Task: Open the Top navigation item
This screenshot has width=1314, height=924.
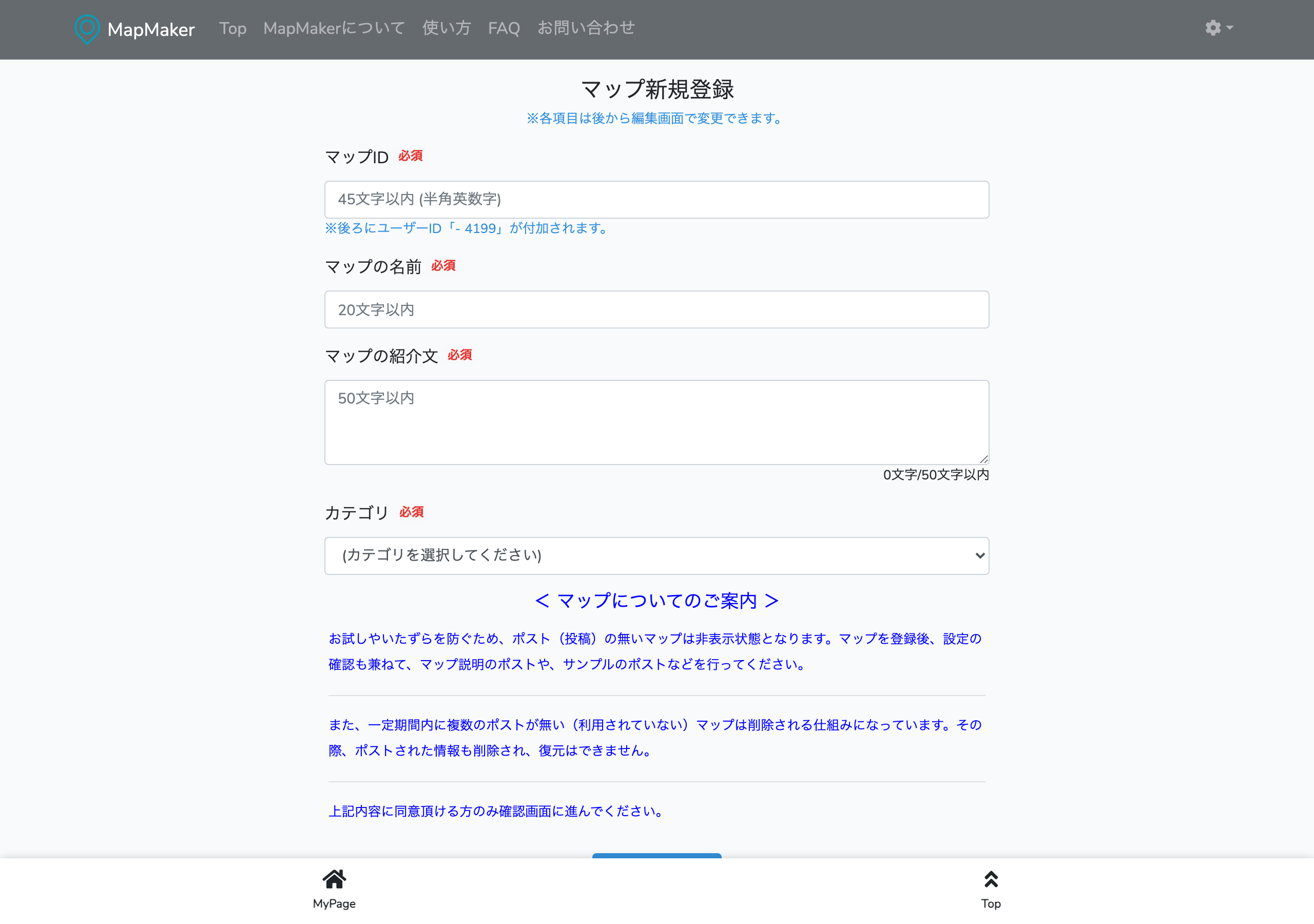Action: [x=233, y=28]
